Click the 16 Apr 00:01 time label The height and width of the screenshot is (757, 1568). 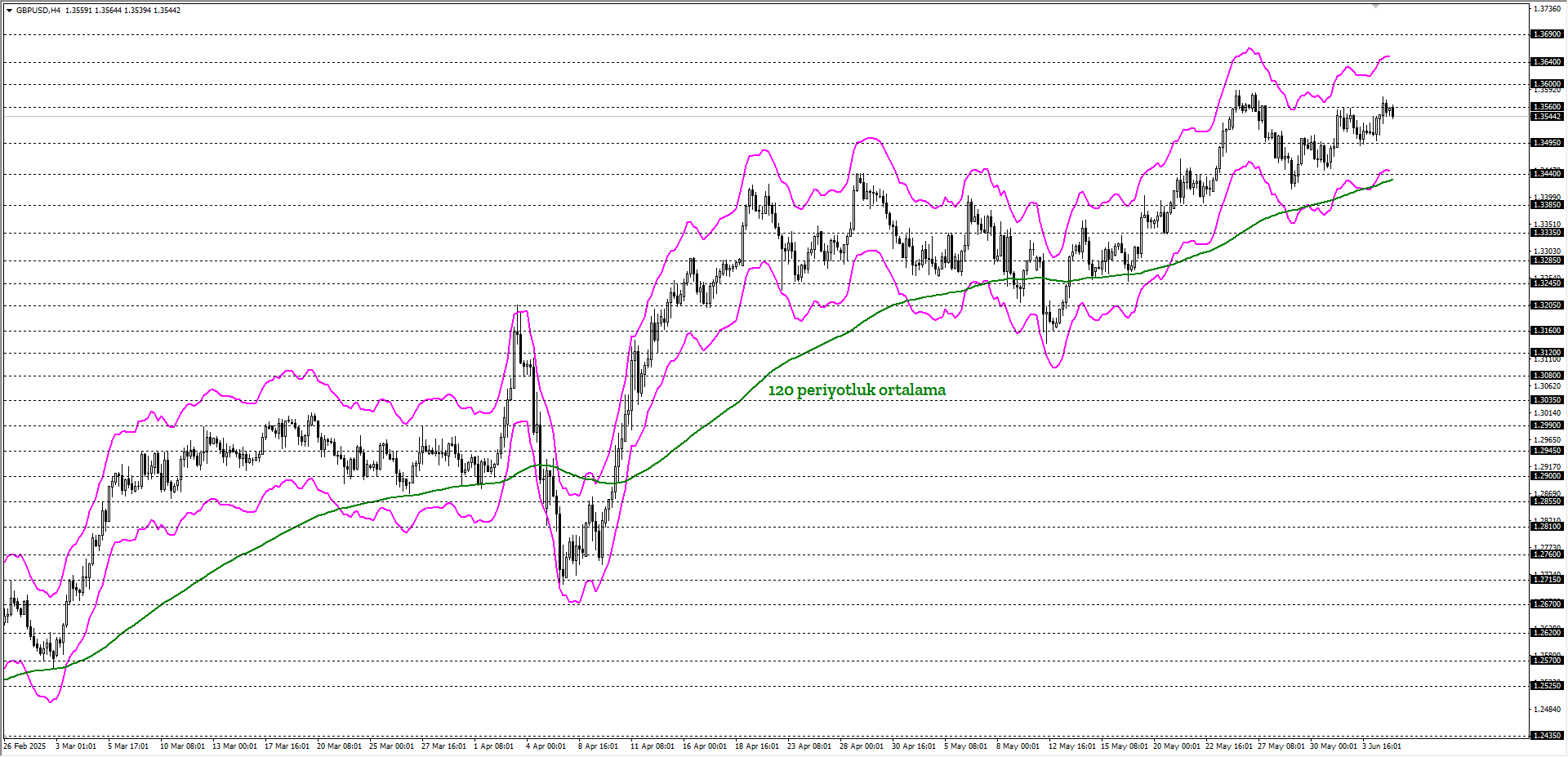tap(705, 746)
